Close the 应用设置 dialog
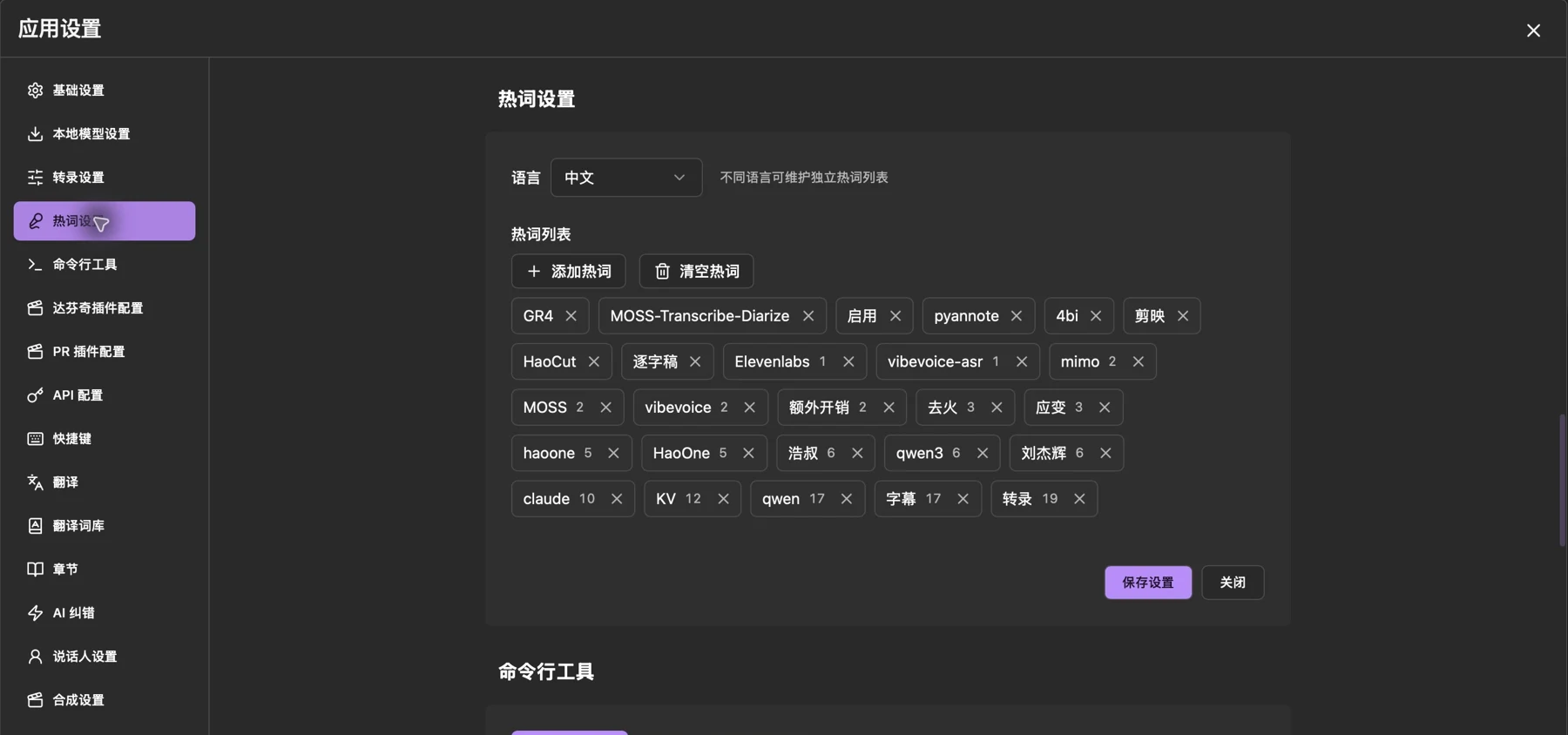The height and width of the screenshot is (735, 1568). tap(1533, 30)
